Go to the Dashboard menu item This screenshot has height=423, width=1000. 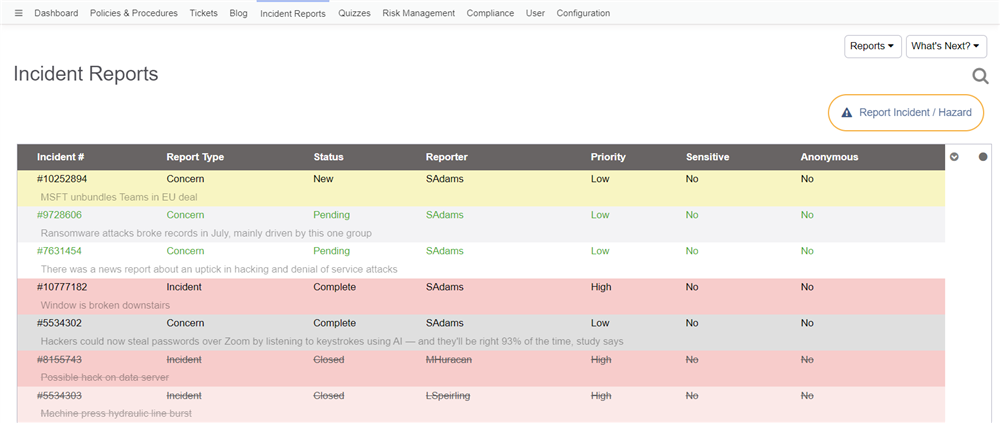click(x=56, y=13)
